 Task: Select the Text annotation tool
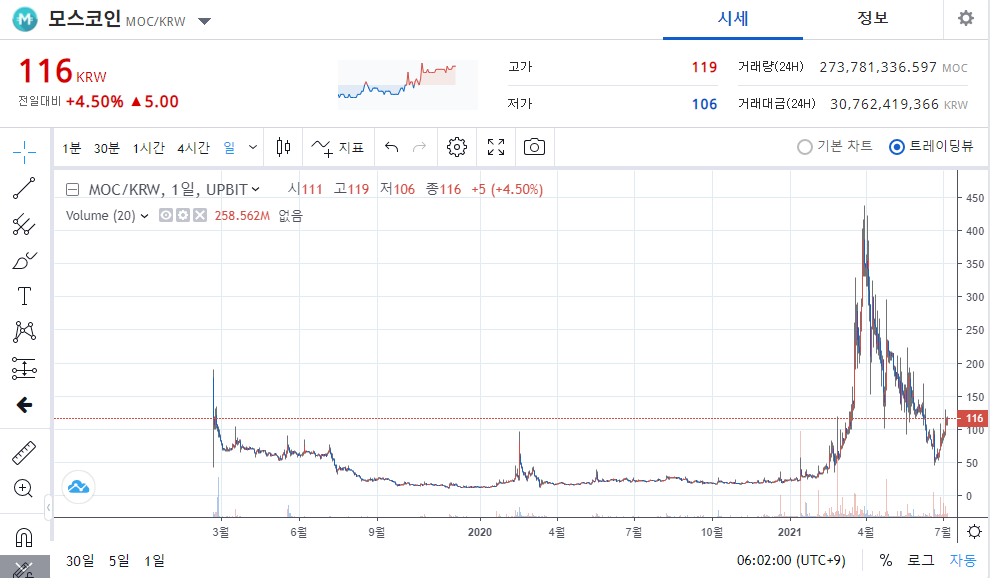click(24, 296)
